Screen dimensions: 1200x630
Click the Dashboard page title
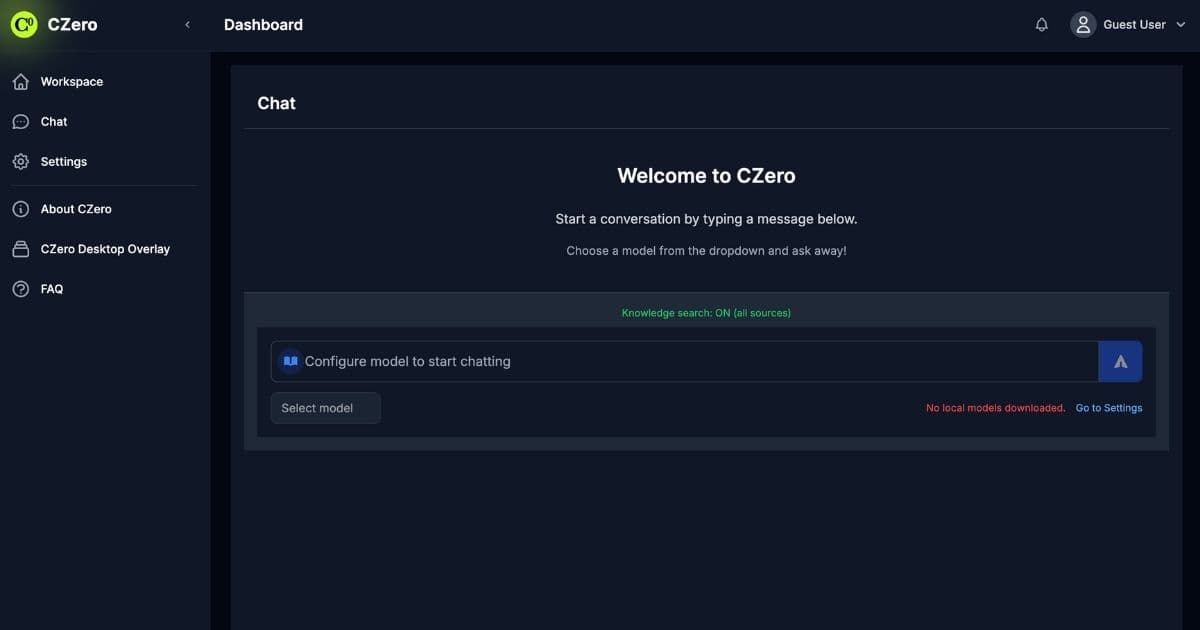263,23
